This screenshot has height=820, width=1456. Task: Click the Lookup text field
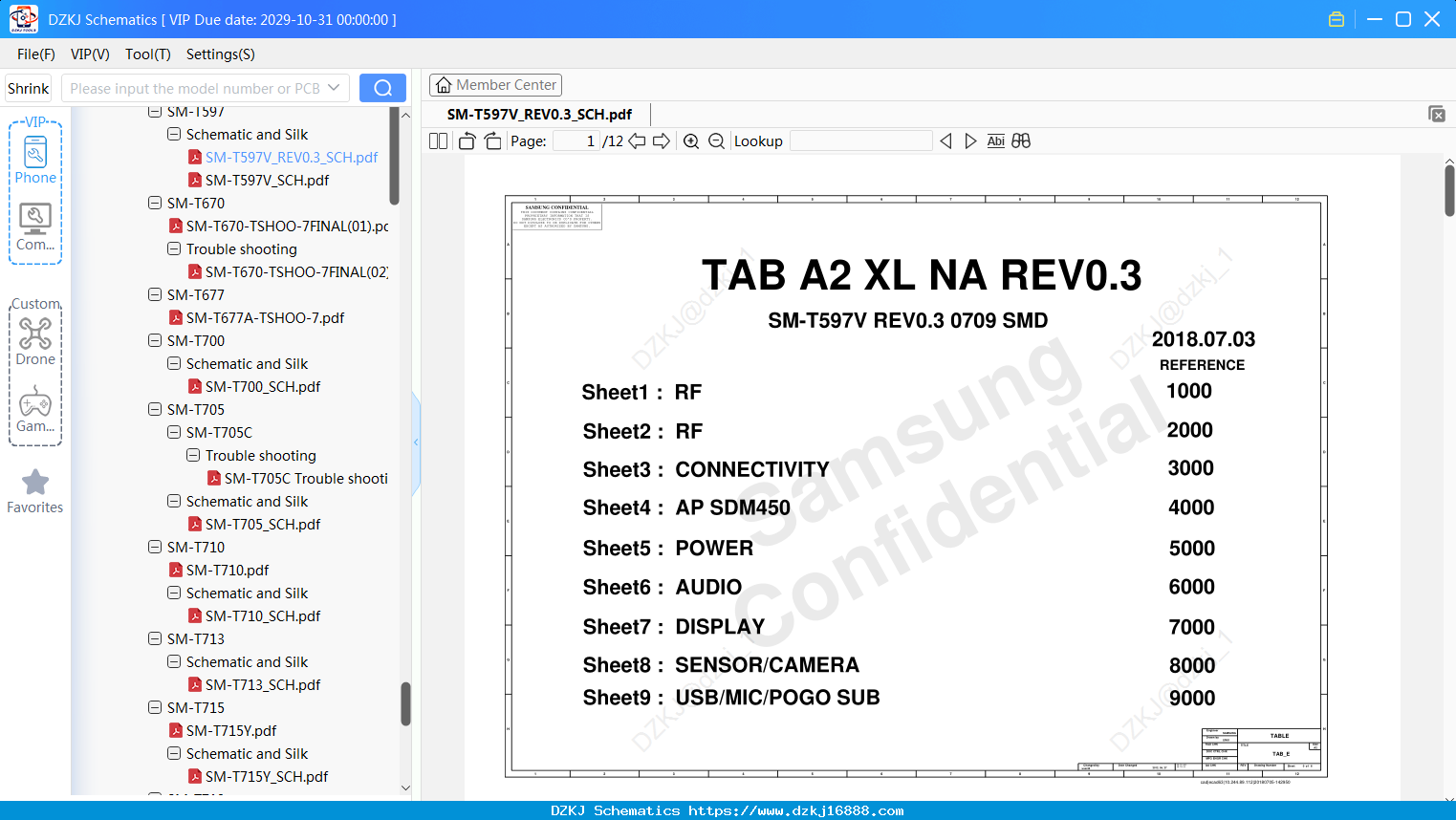pos(860,141)
